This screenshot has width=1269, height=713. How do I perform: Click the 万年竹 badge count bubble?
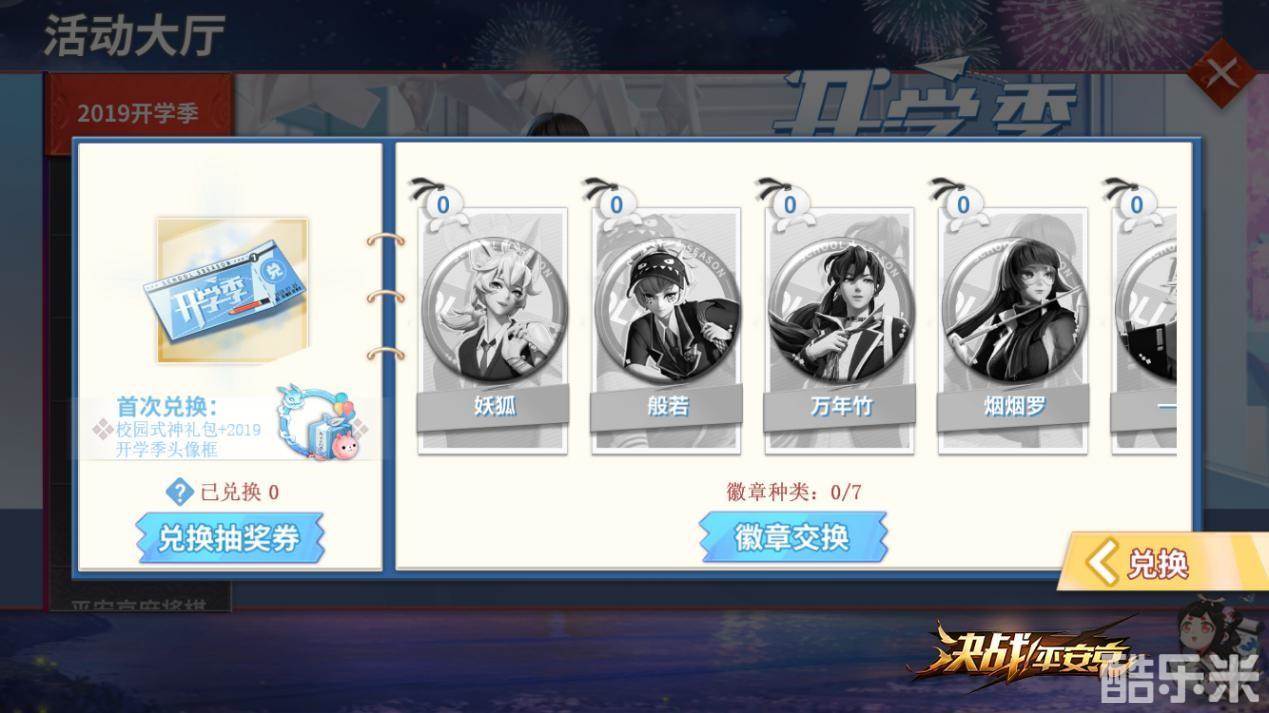coord(789,204)
